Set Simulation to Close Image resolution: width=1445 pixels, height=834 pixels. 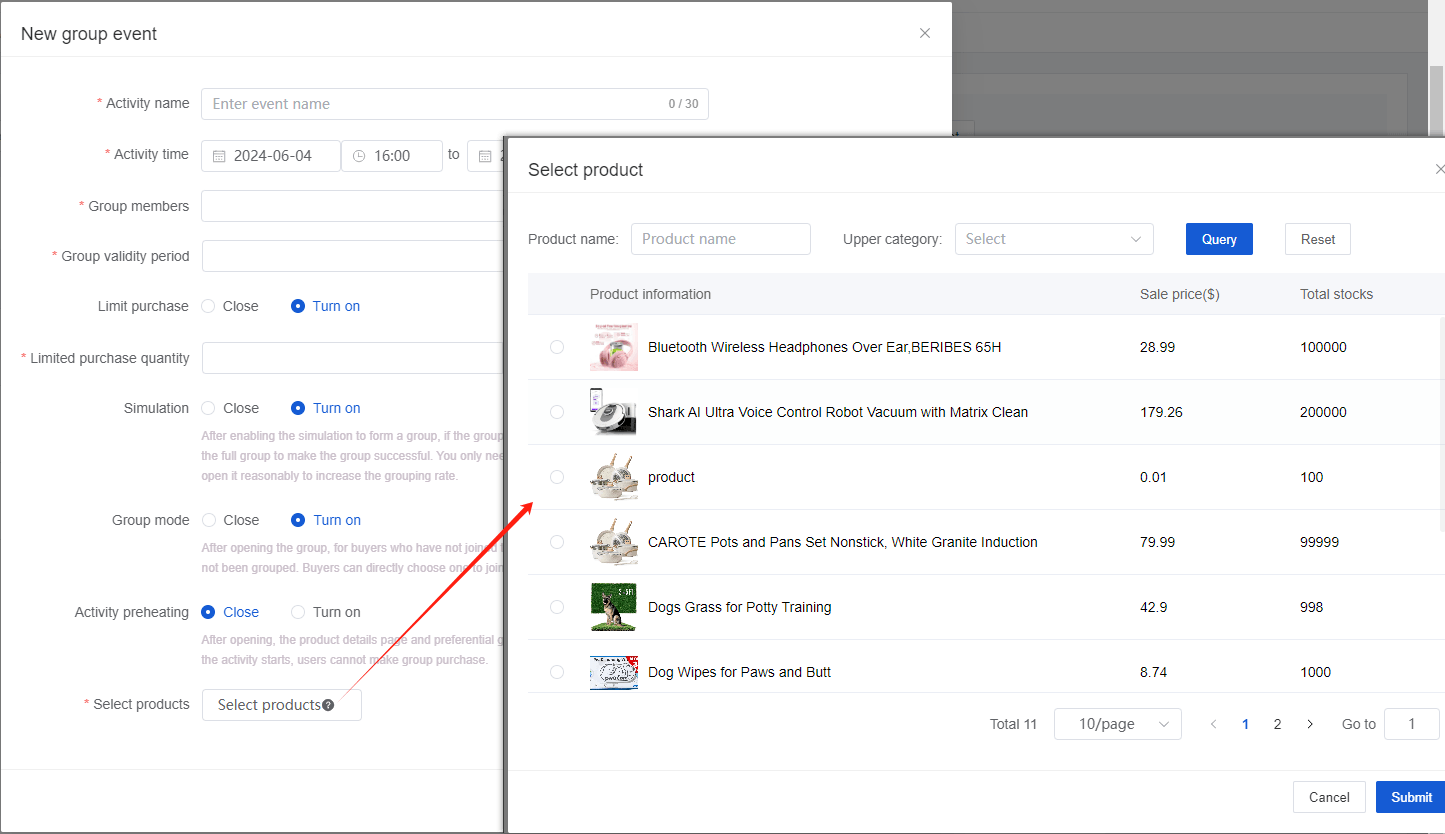pos(230,408)
